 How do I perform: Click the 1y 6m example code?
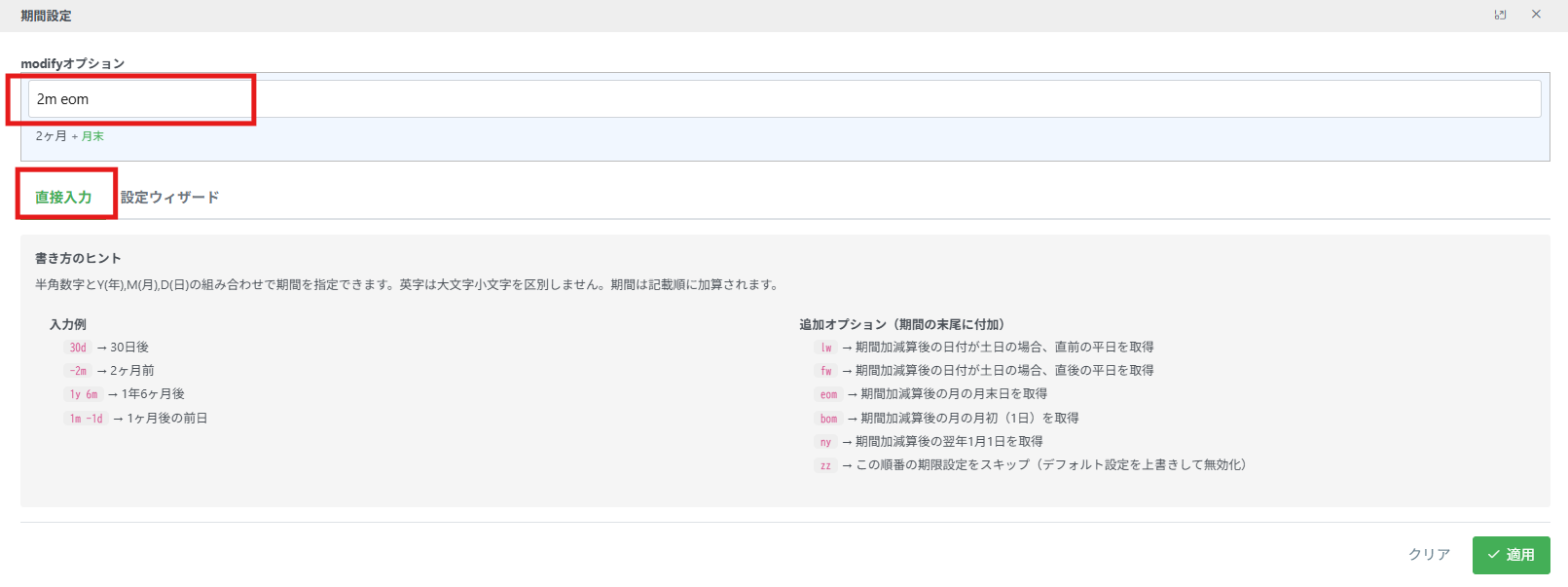pos(84,394)
